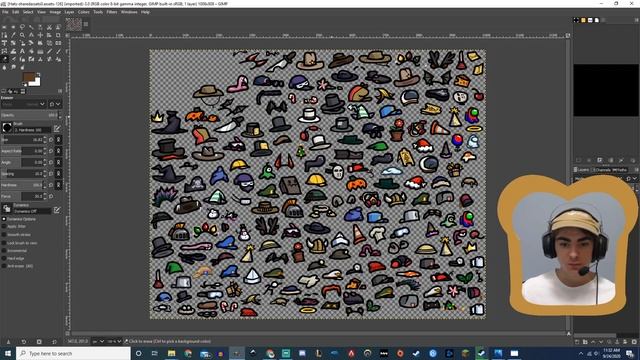Viewport: 640px width, 360px height.
Task: Enable the Hard edge checkbox
Action: [4, 258]
